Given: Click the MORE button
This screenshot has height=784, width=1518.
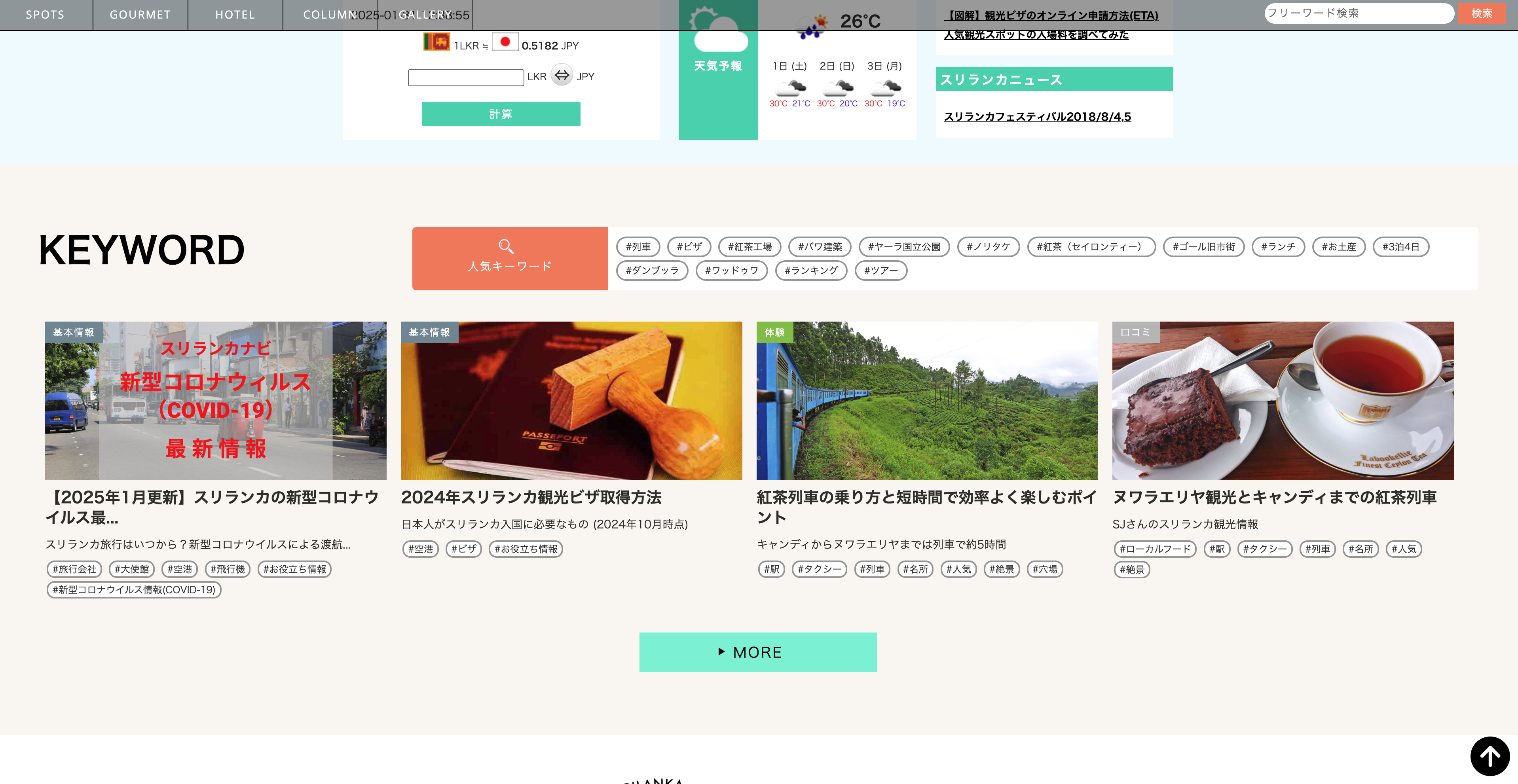Looking at the screenshot, I should click(758, 652).
